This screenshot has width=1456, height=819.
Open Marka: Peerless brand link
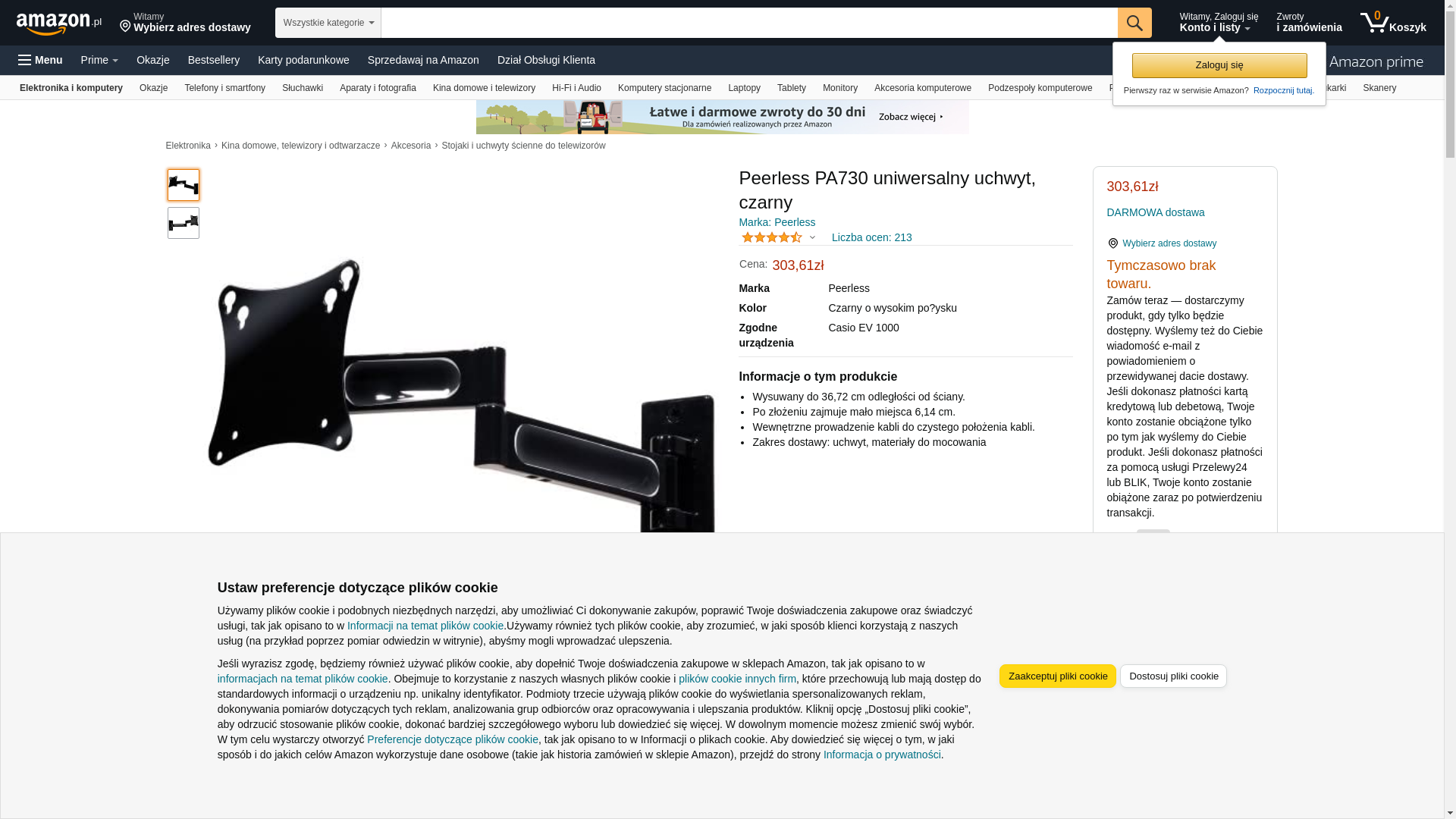777,222
